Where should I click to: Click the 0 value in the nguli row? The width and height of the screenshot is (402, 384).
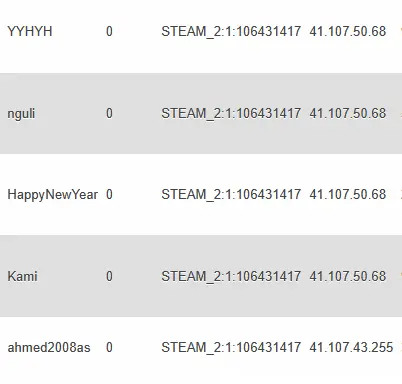[x=109, y=113]
